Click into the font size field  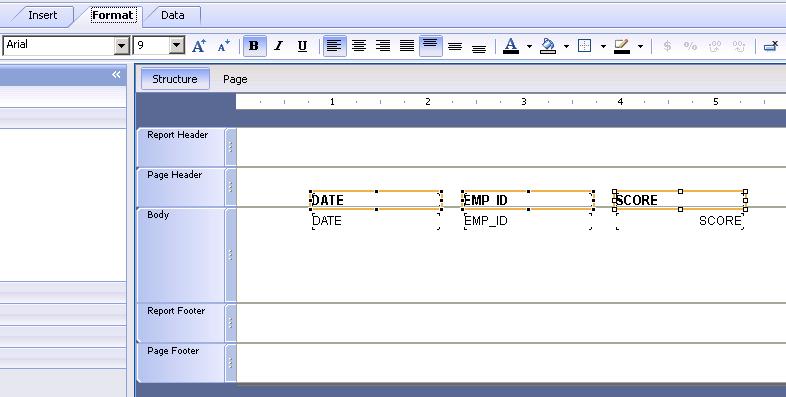pyautogui.click(x=151, y=46)
